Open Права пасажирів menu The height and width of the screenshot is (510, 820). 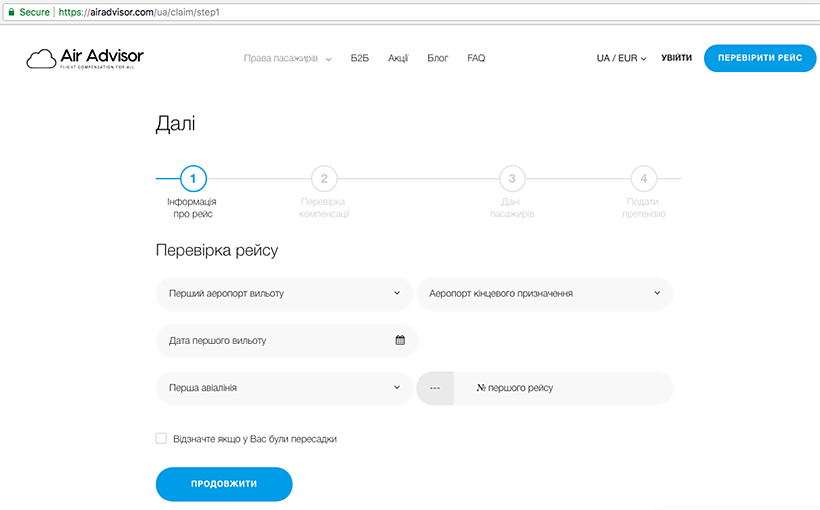(287, 58)
